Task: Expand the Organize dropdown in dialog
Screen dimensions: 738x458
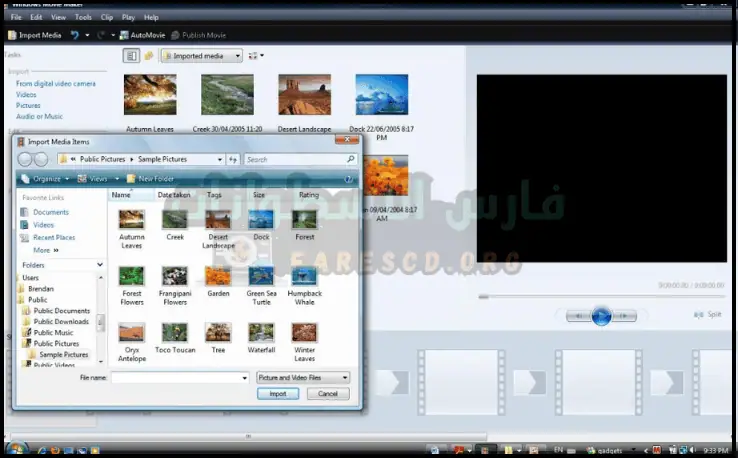Action: pyautogui.click(x=46, y=179)
